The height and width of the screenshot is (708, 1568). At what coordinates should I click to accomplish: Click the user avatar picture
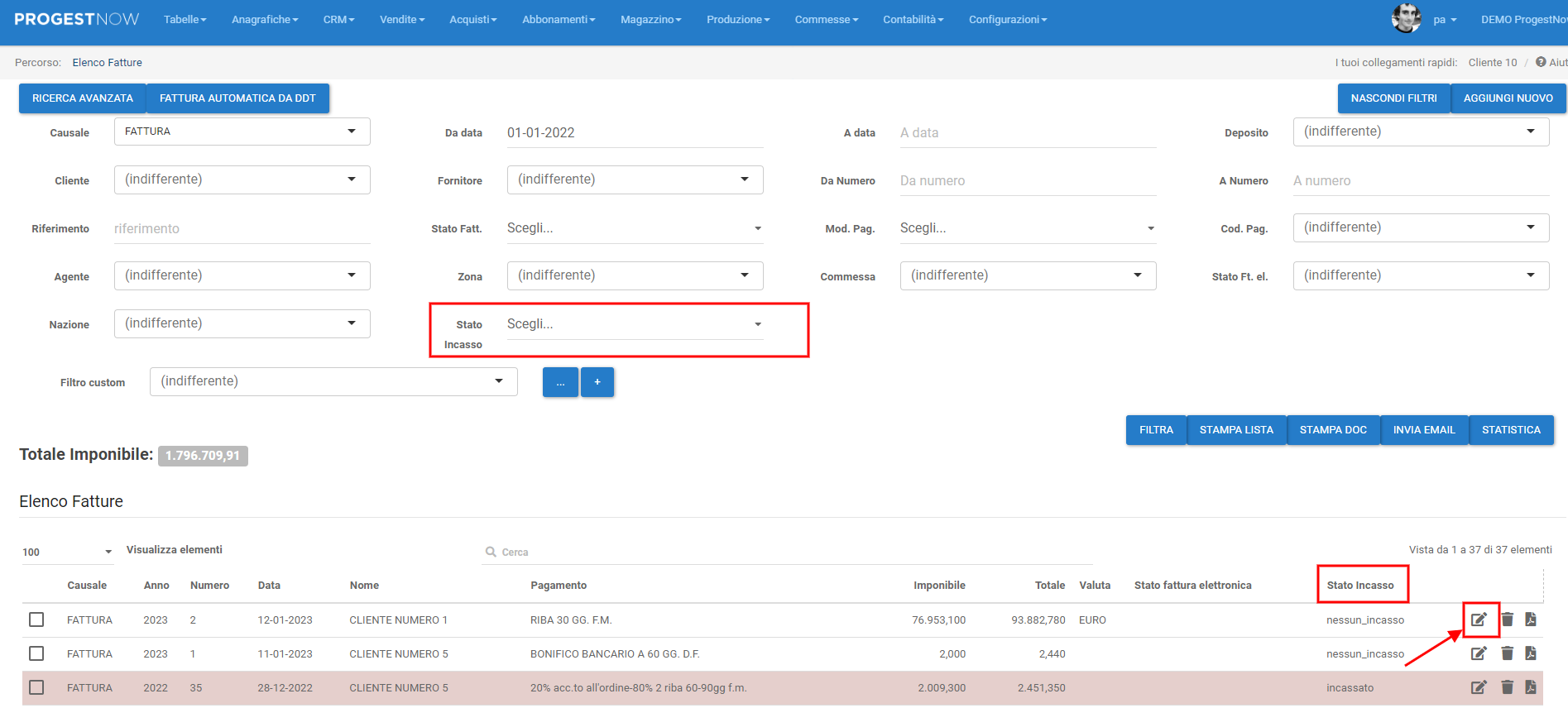click(1406, 18)
